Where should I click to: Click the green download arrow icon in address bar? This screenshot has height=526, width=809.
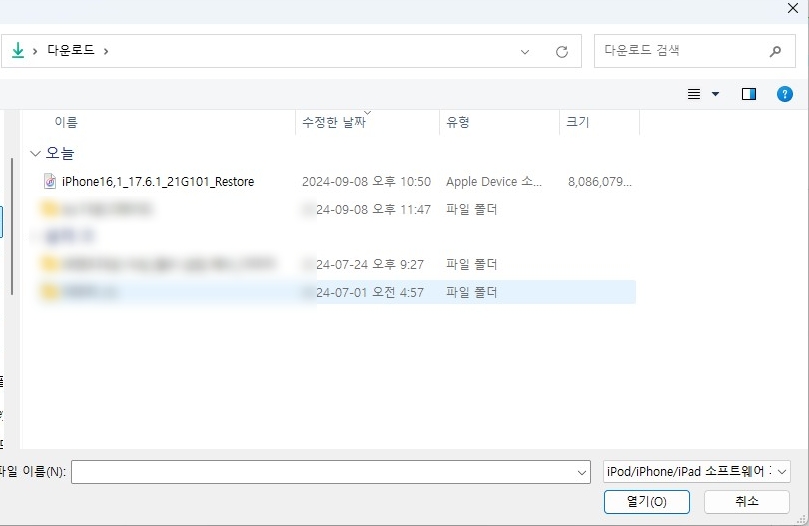pyautogui.click(x=17, y=51)
